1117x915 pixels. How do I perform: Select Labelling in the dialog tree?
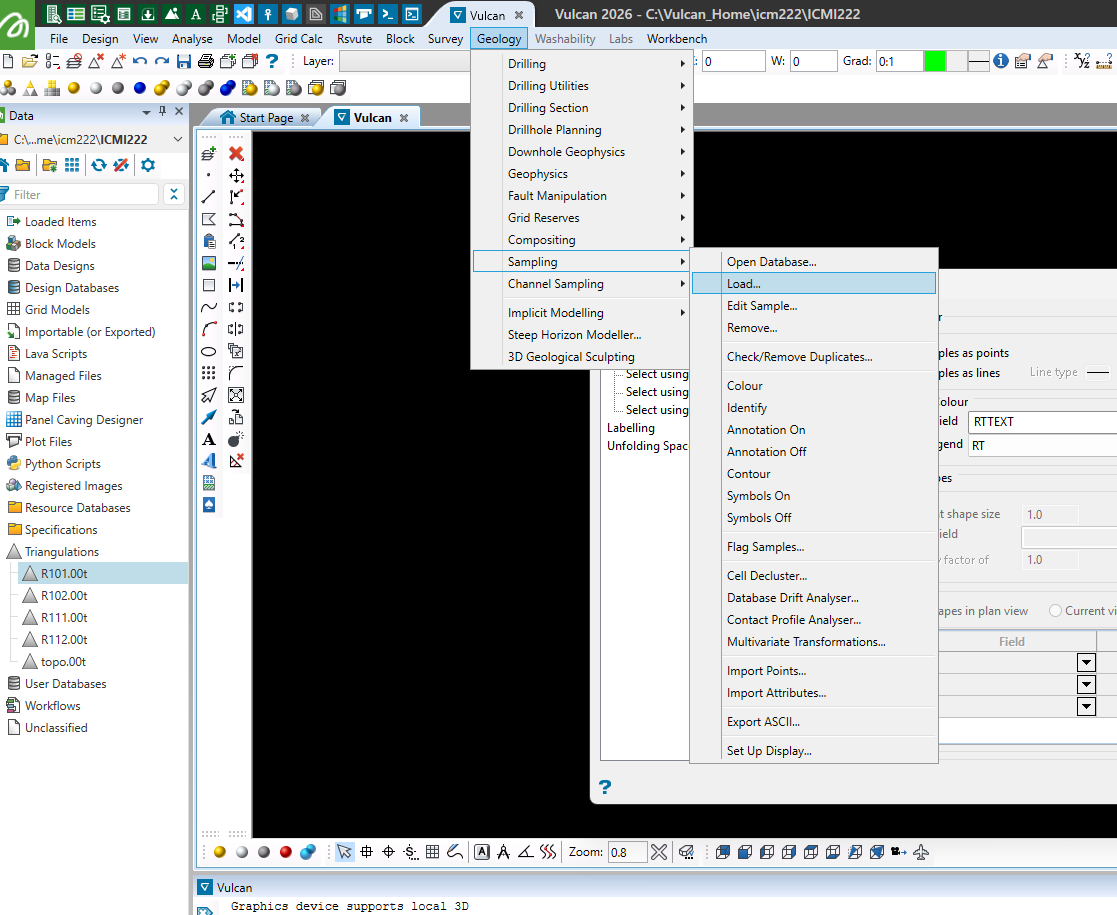tap(630, 428)
